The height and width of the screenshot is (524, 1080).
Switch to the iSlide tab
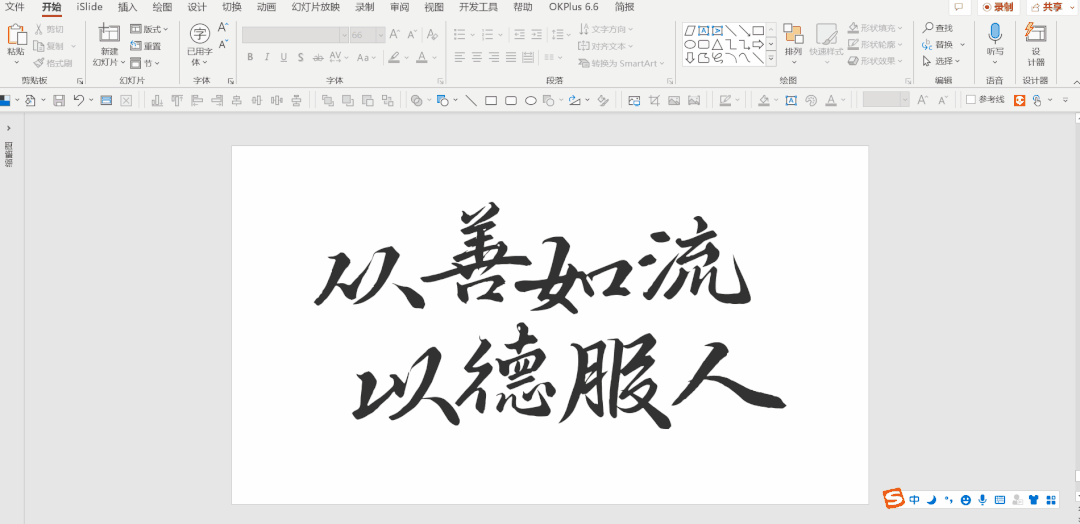[x=90, y=7]
